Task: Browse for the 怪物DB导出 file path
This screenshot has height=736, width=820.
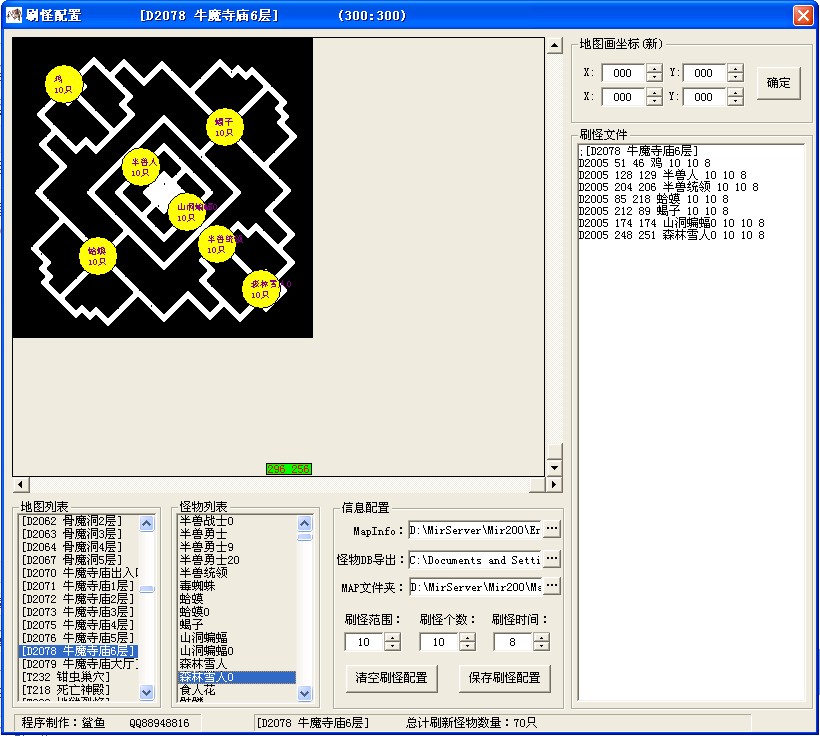Action: [552, 559]
